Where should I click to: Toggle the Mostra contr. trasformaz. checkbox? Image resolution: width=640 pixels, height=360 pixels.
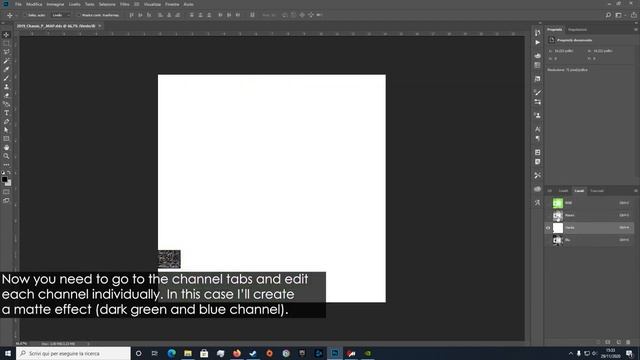79,15
